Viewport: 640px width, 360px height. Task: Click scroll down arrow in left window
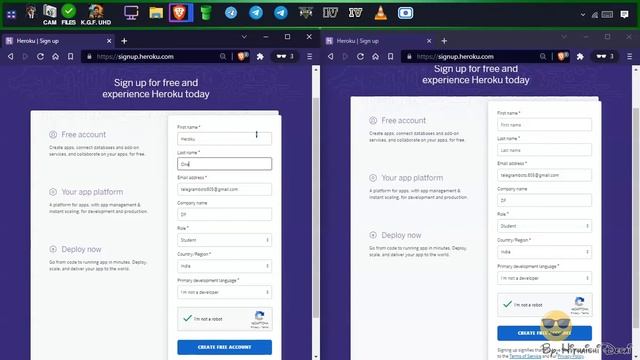point(316,357)
